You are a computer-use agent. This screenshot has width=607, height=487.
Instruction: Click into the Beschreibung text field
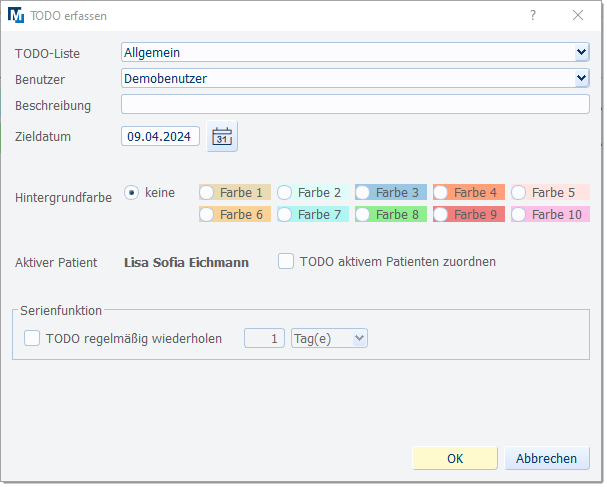click(x=355, y=104)
